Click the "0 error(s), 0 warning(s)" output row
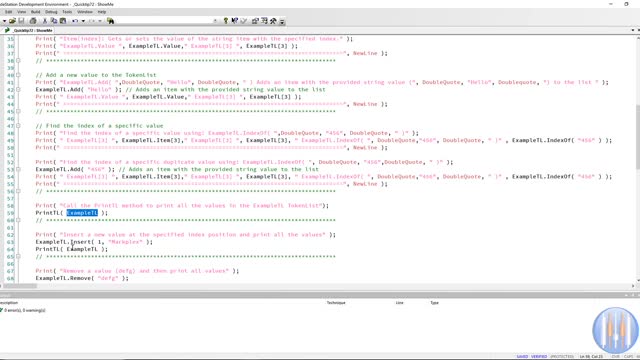 coord(24,311)
